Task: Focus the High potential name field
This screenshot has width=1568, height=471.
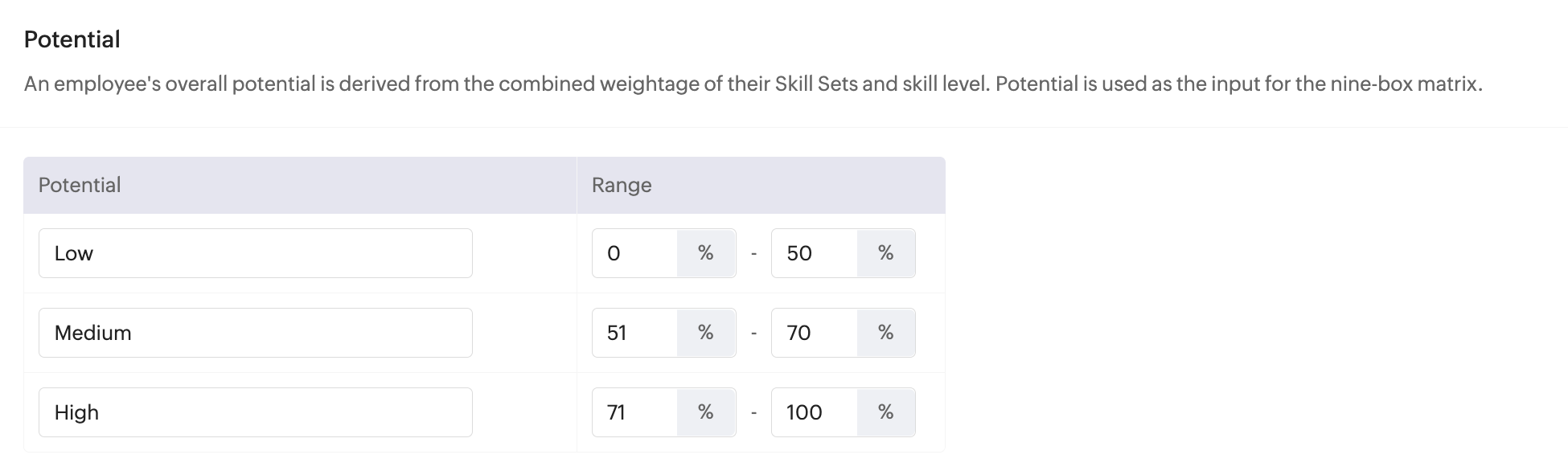Action: 255,412
